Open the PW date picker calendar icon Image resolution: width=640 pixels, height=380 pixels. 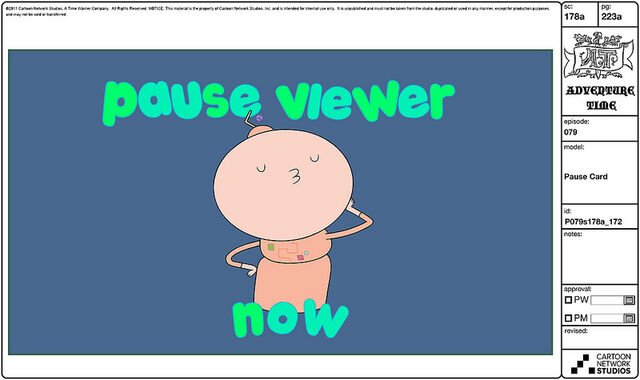(x=629, y=300)
